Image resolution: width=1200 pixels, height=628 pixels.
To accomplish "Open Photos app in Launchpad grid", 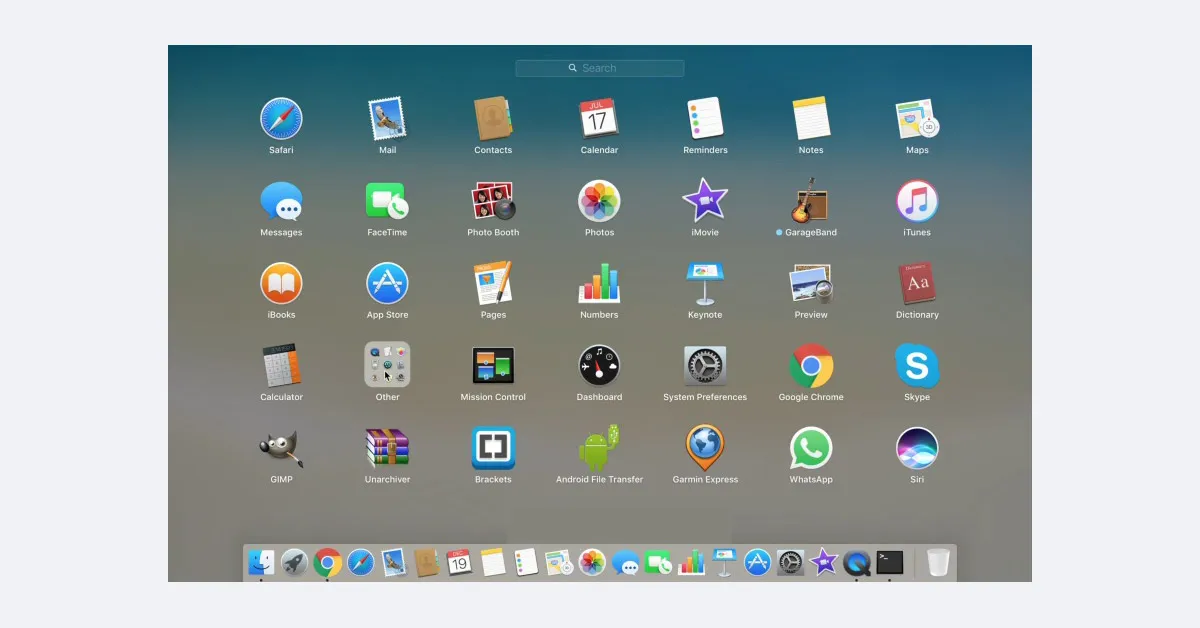I will 599,201.
